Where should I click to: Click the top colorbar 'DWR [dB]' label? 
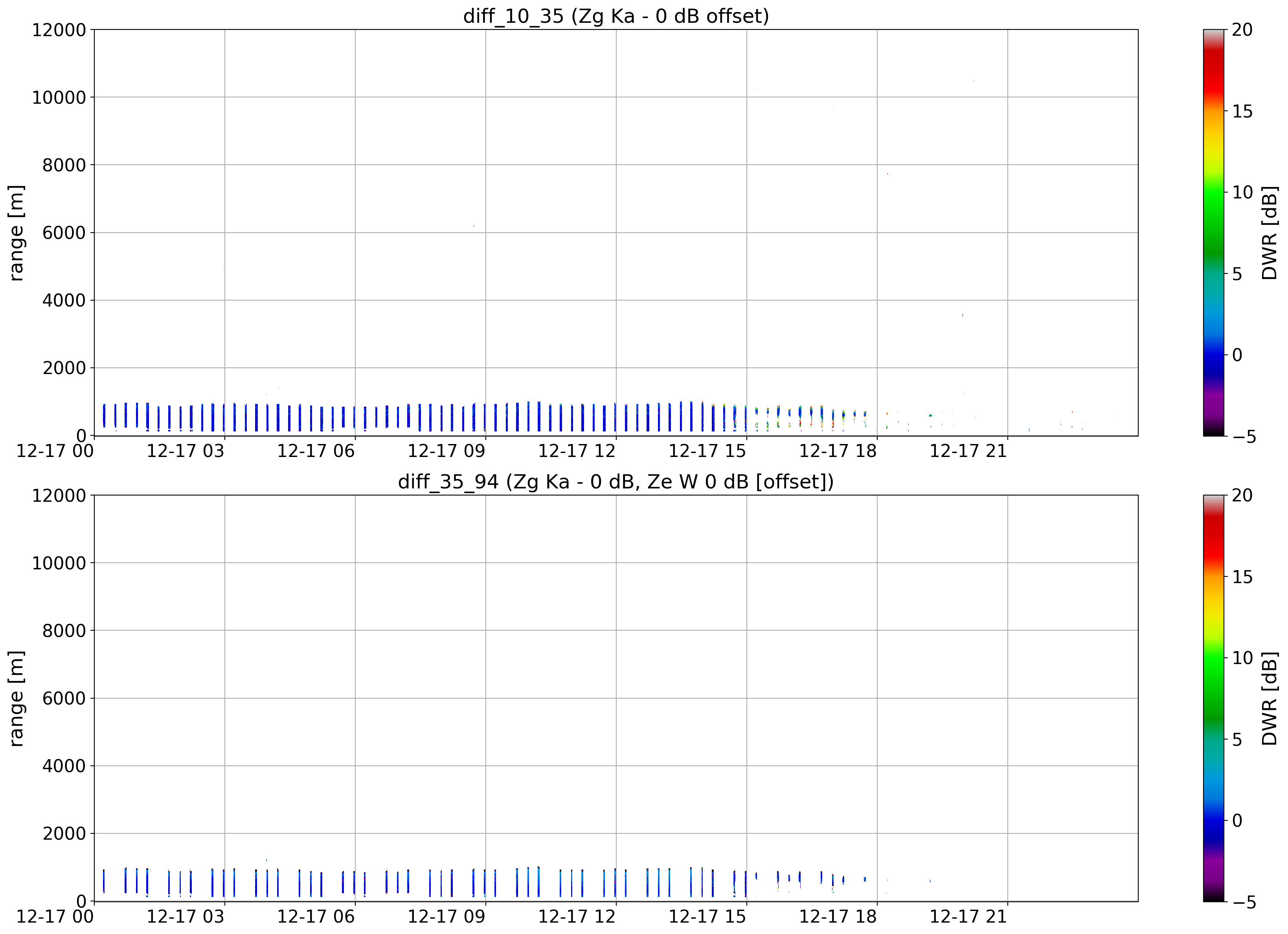1269,233
